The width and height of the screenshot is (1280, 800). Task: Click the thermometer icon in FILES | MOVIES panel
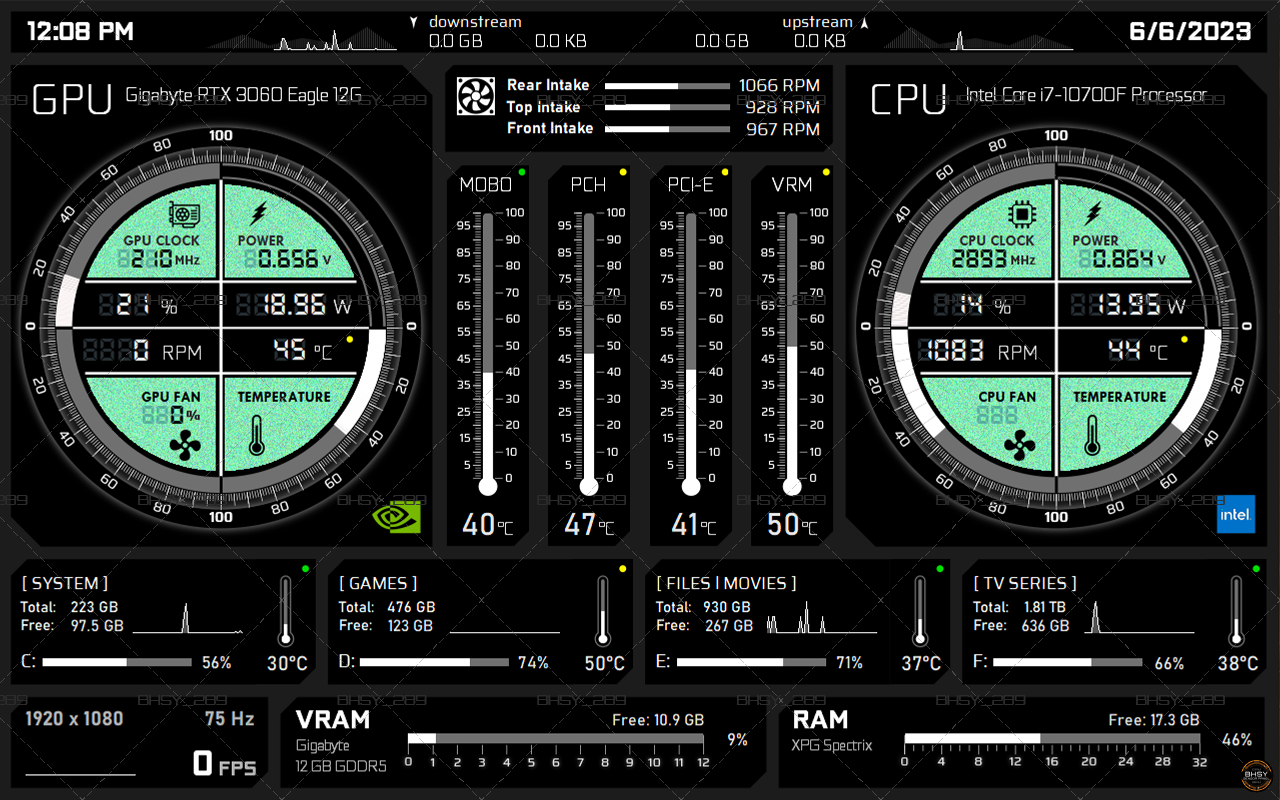click(920, 611)
